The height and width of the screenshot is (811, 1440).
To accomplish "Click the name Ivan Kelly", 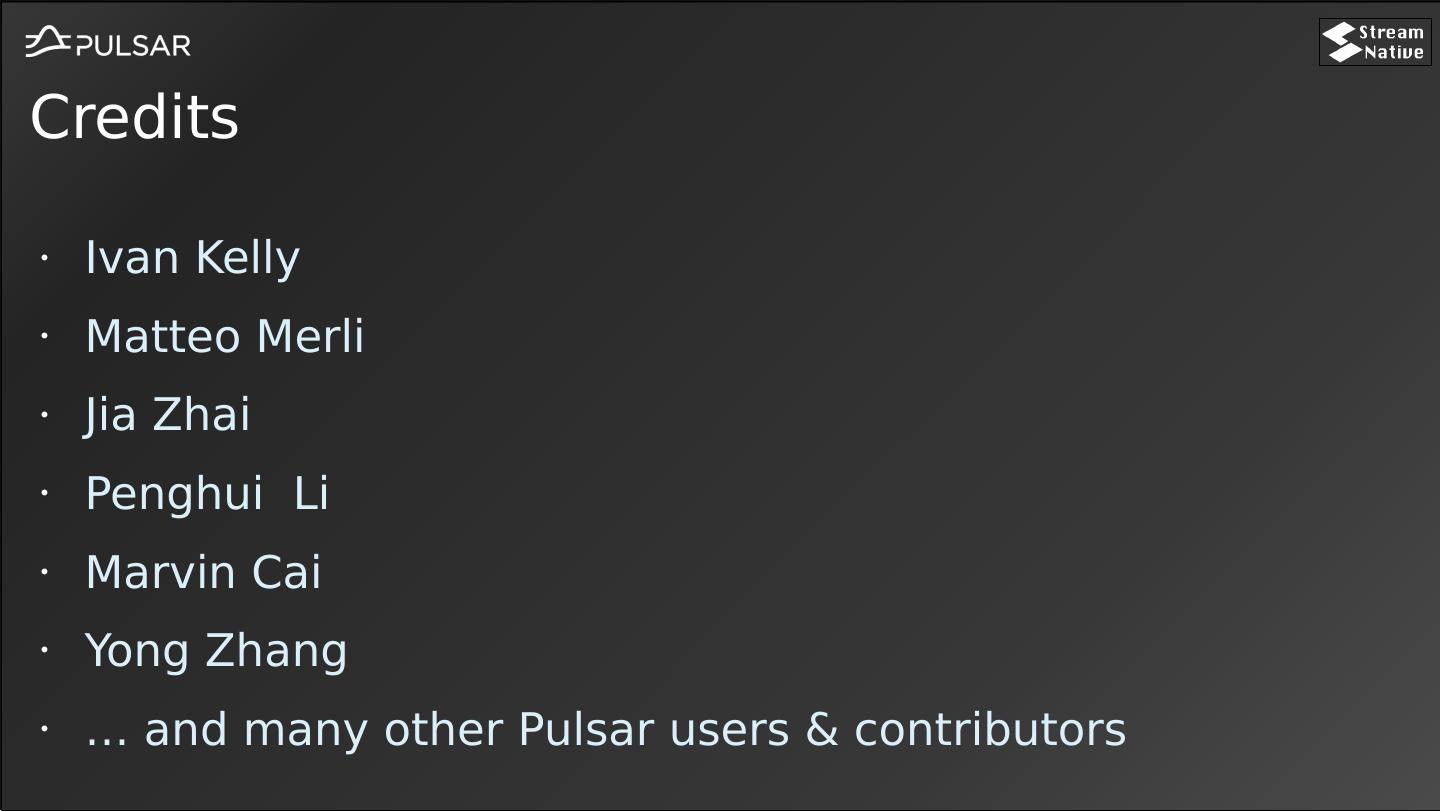I will pyautogui.click(x=192, y=258).
